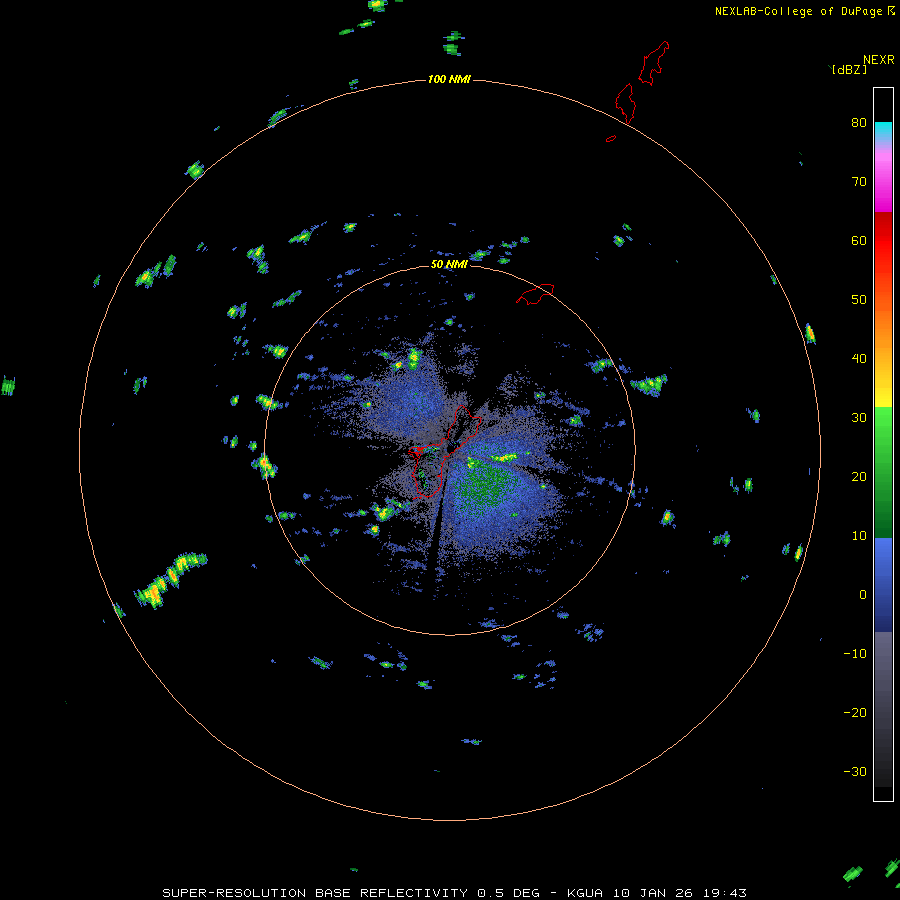Click the SUPER-RESOLUTION BASE REFLECTIVITY caption

315,893
